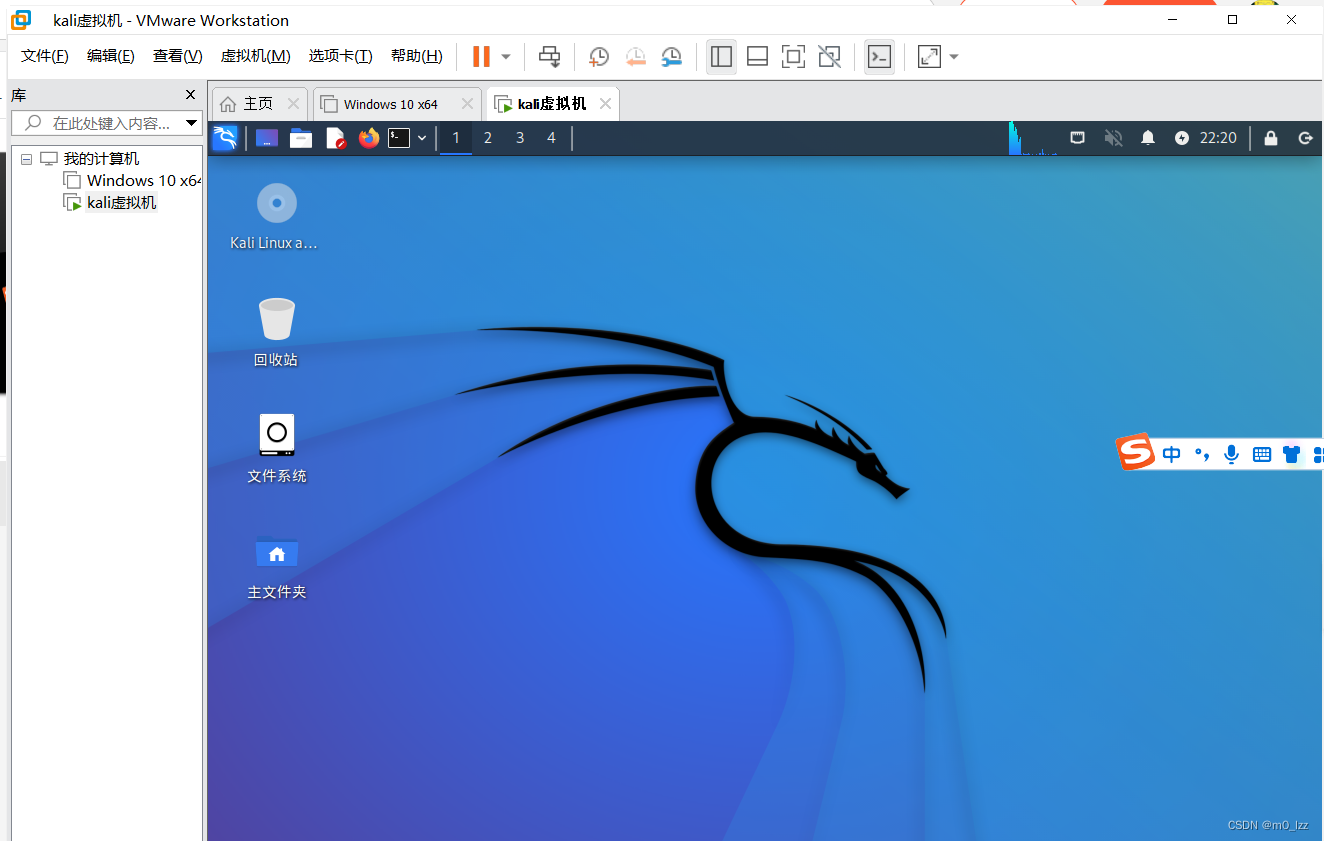Open the wired network connection icon
The height and width of the screenshot is (841, 1324).
point(1078,138)
